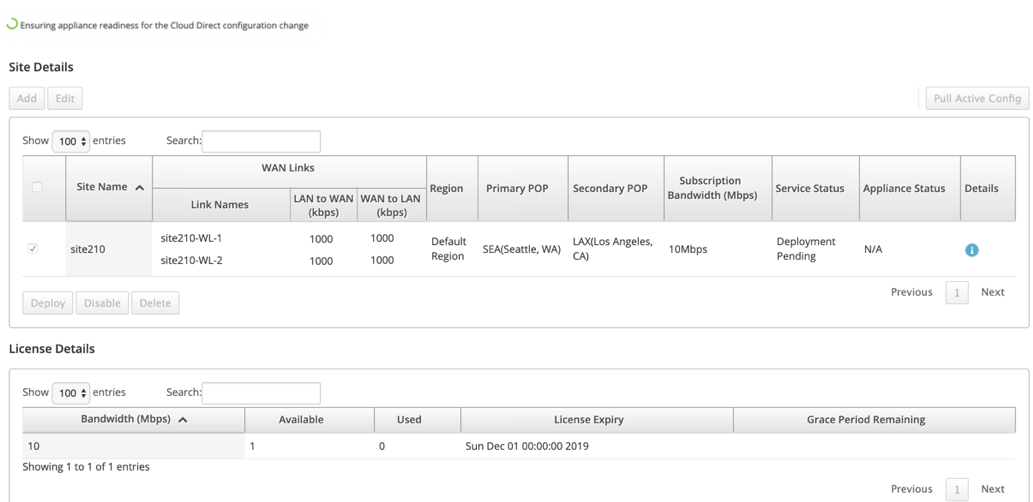Uncheck the site210 row checkbox
This screenshot has width=1033, height=502.
pyautogui.click(x=33, y=249)
